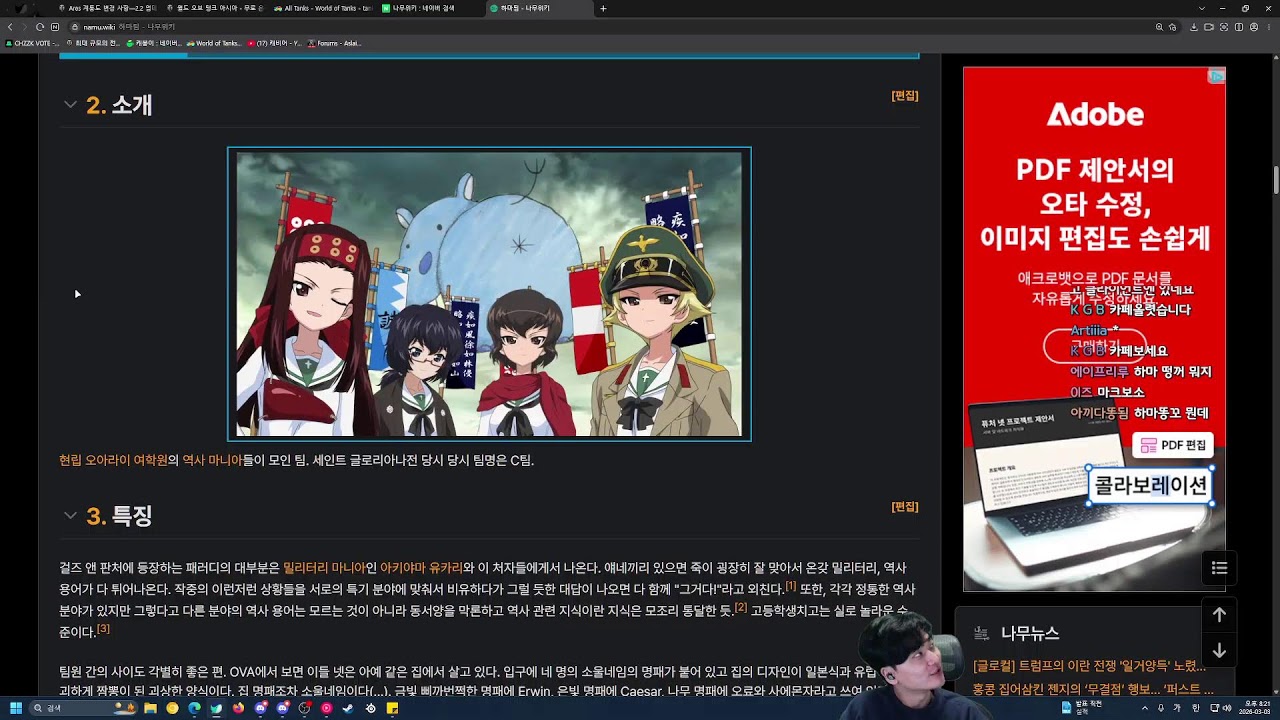The image size is (1280, 720).
Task: Open the '최대 규모의 전...' bookmark
Action: coord(94,43)
